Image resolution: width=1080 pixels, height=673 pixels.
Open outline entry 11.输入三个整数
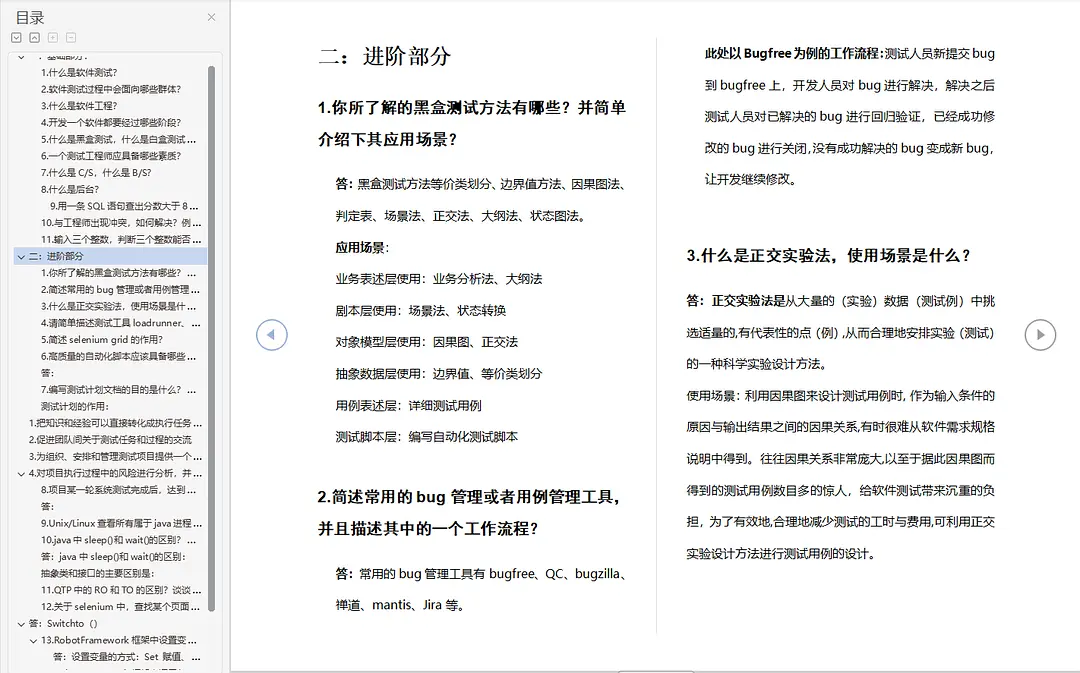click(x=121, y=239)
